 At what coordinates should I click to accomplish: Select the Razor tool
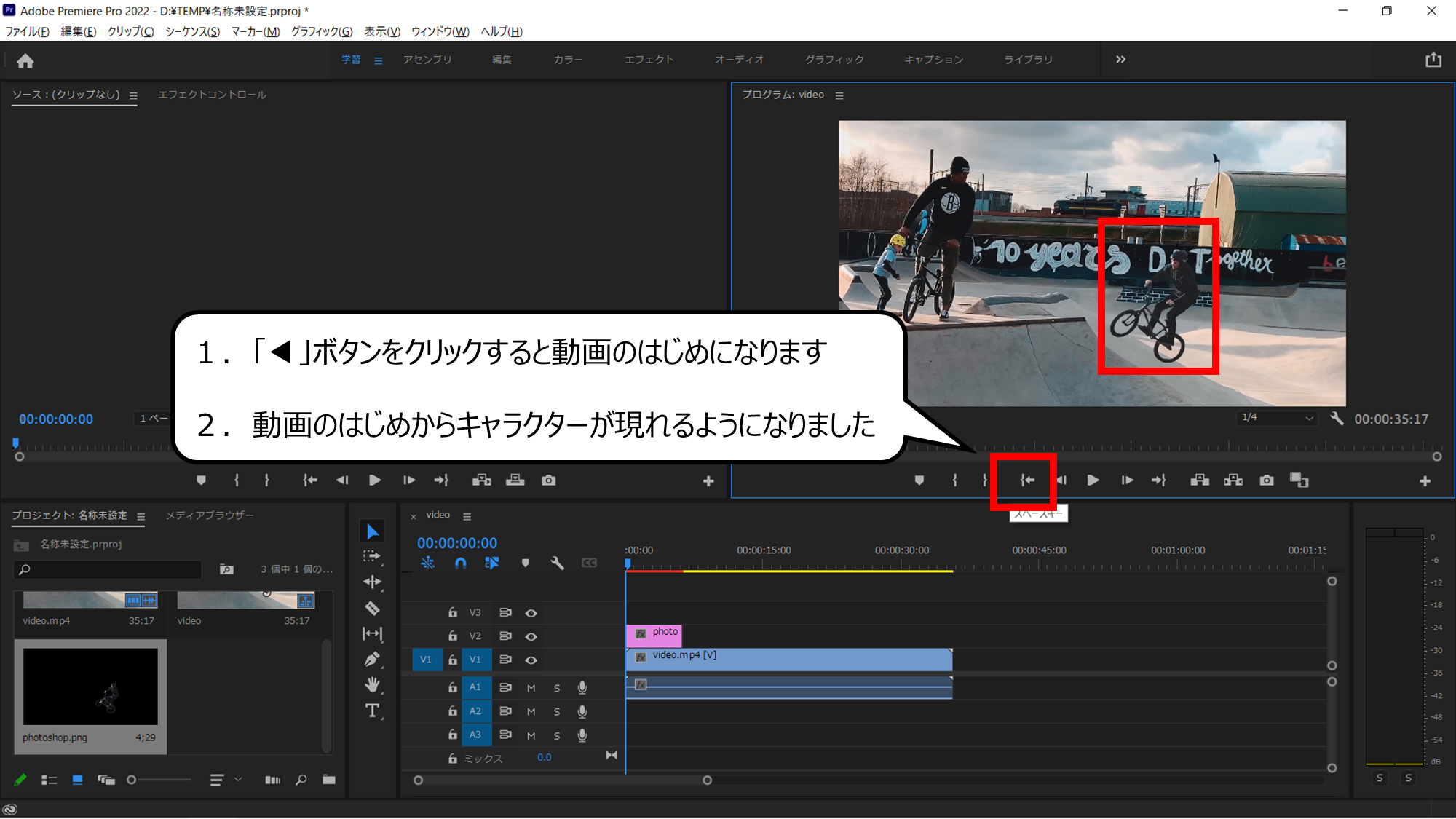click(372, 609)
